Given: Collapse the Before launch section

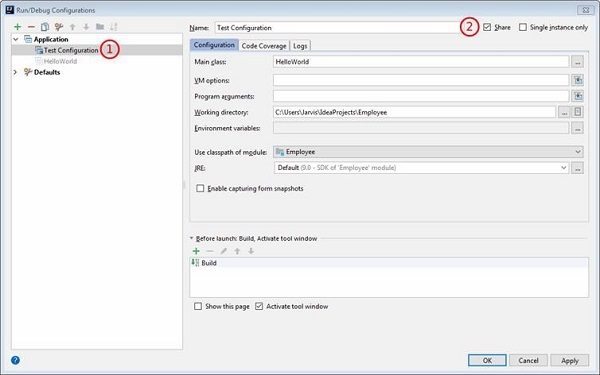Looking at the screenshot, I should pos(192,238).
